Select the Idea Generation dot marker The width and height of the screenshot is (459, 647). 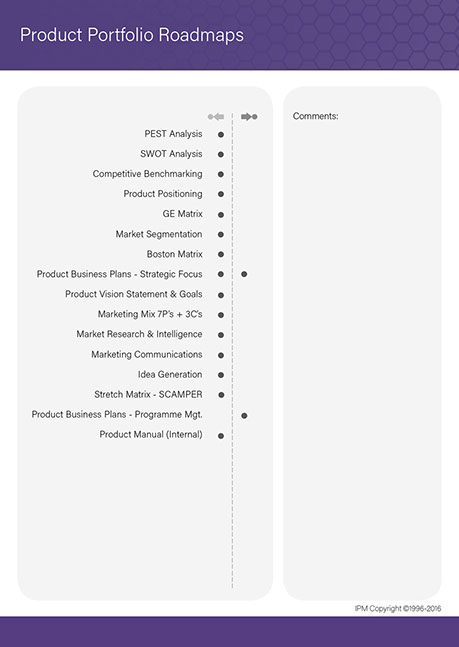[x=221, y=375]
